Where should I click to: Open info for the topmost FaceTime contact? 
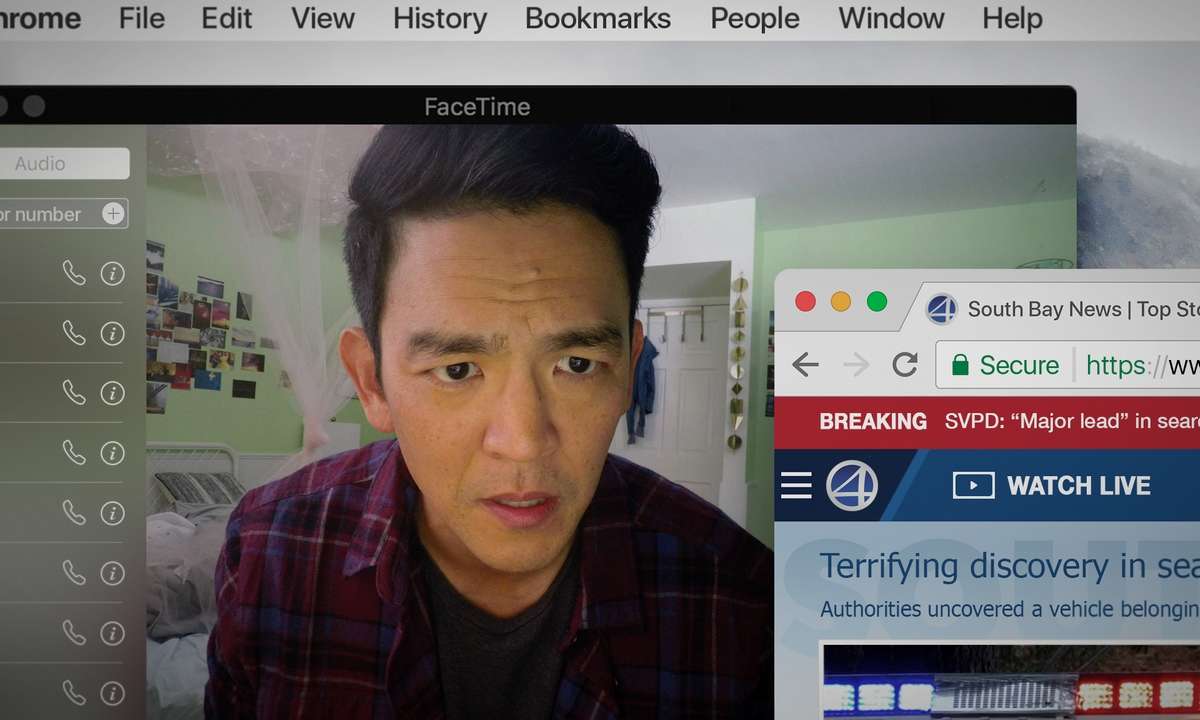113,273
